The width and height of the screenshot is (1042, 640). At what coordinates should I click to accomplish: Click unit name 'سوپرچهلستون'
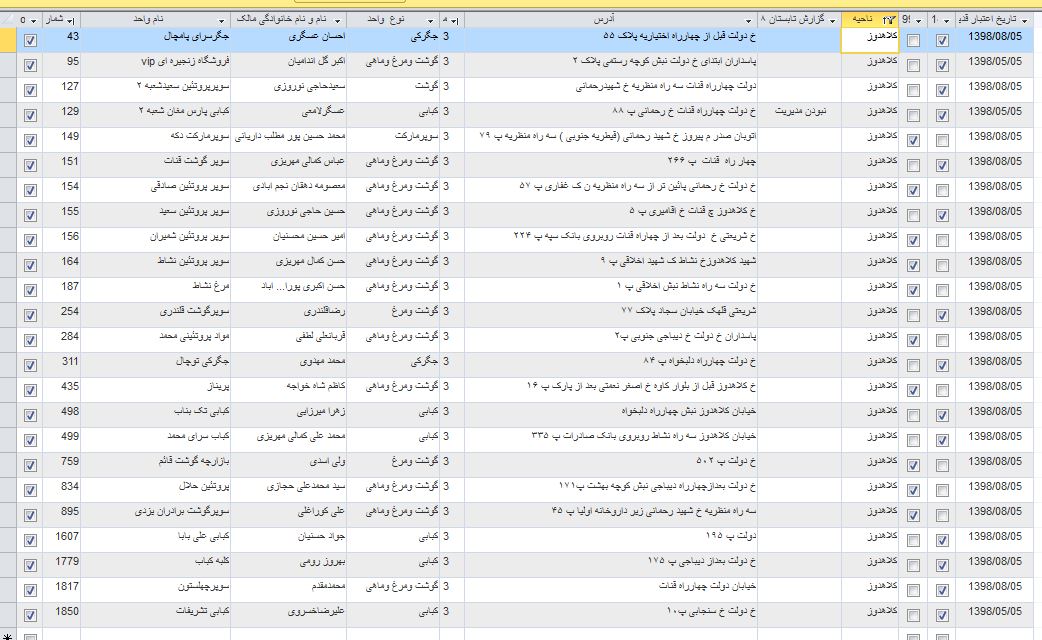coord(203,586)
